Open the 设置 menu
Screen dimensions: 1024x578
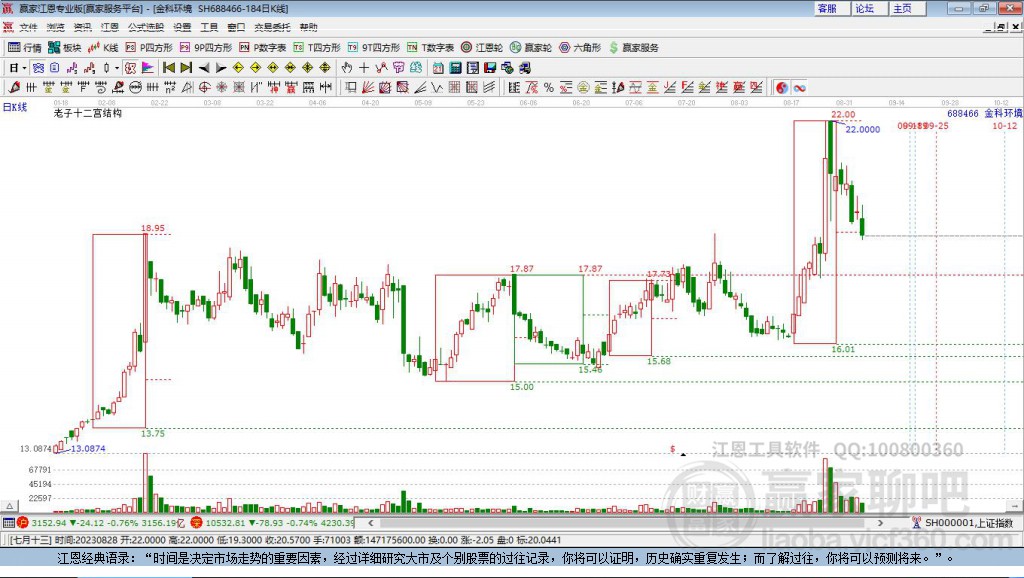pyautogui.click(x=182, y=27)
